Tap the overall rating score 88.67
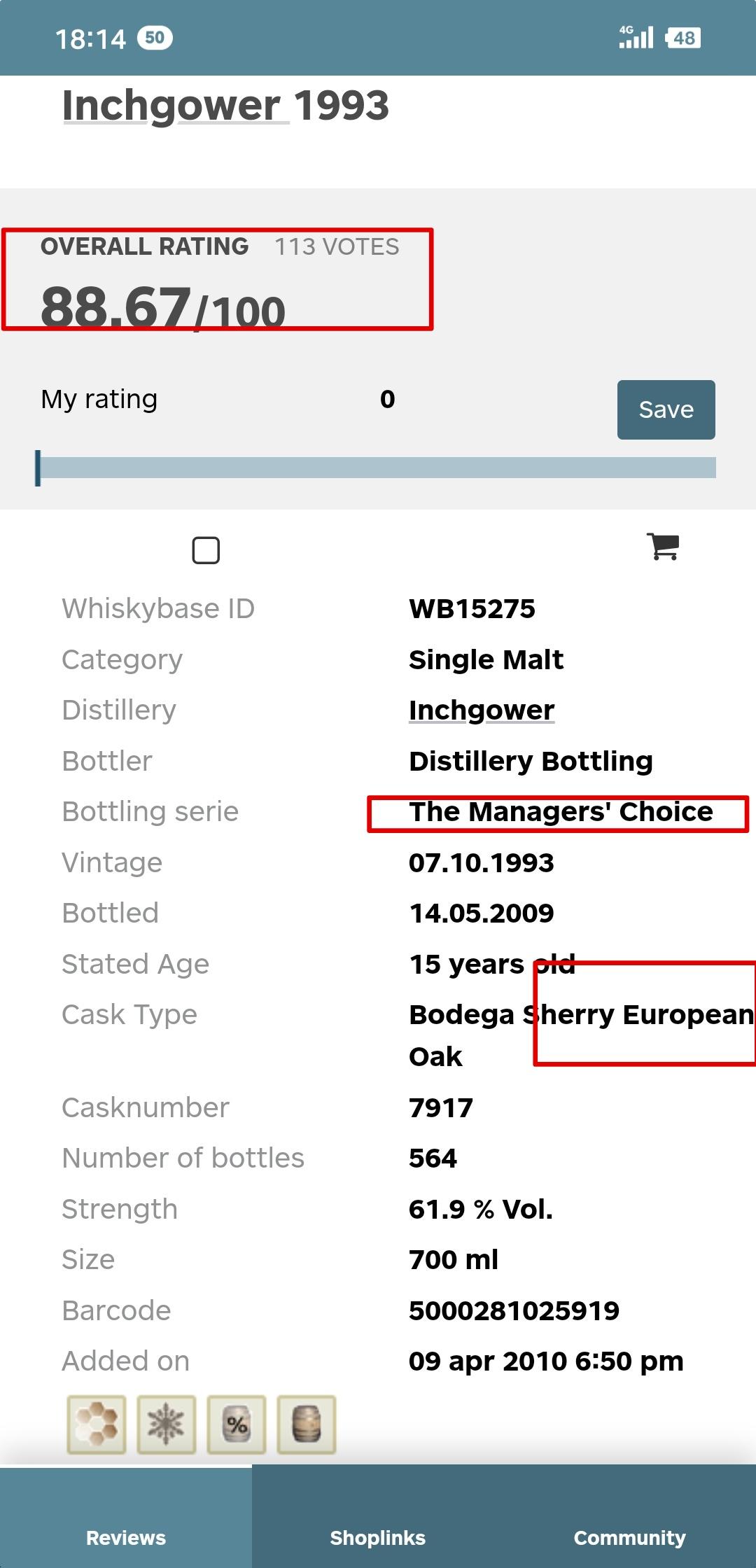The image size is (756, 1568). (x=116, y=307)
